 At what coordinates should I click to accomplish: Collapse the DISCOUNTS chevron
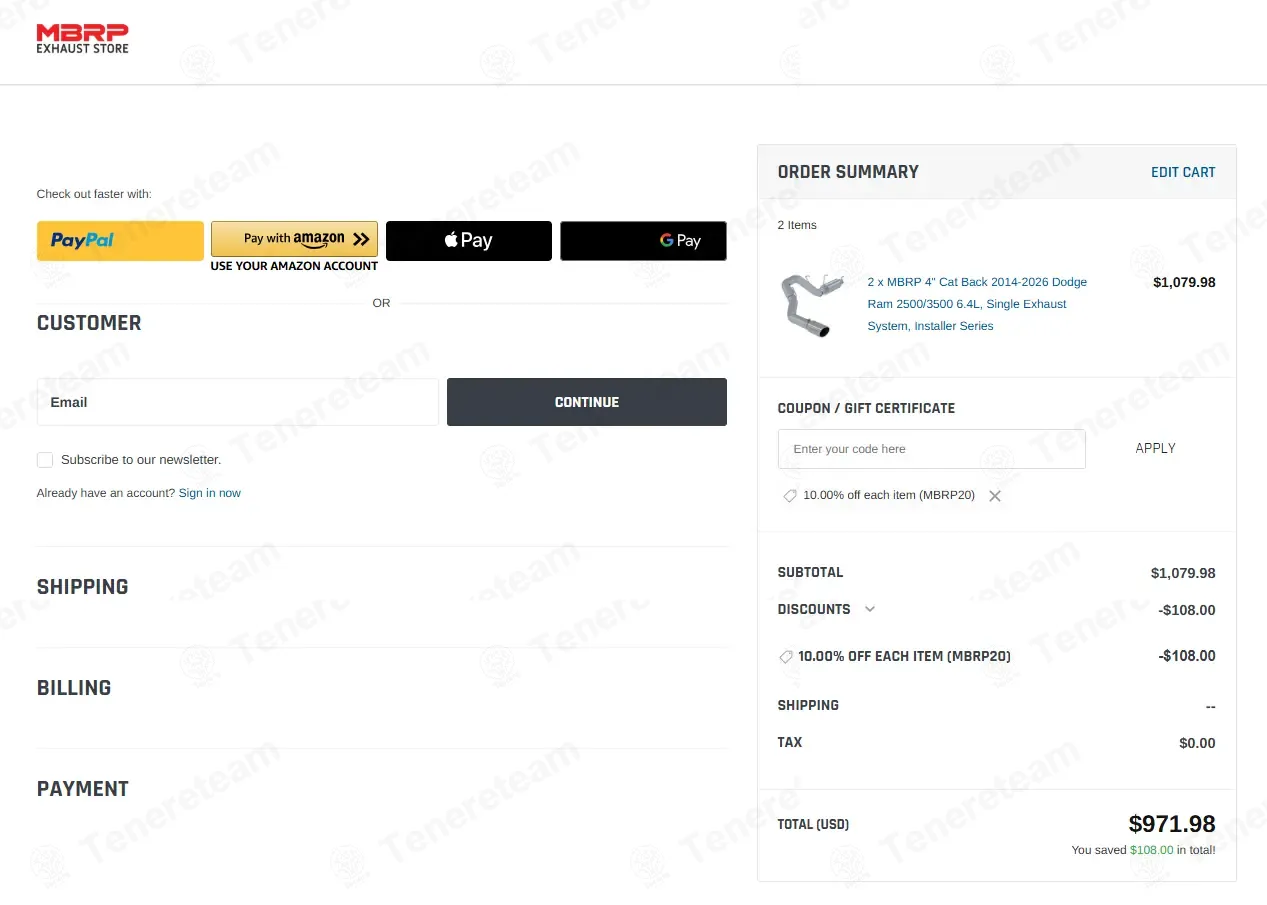point(870,609)
